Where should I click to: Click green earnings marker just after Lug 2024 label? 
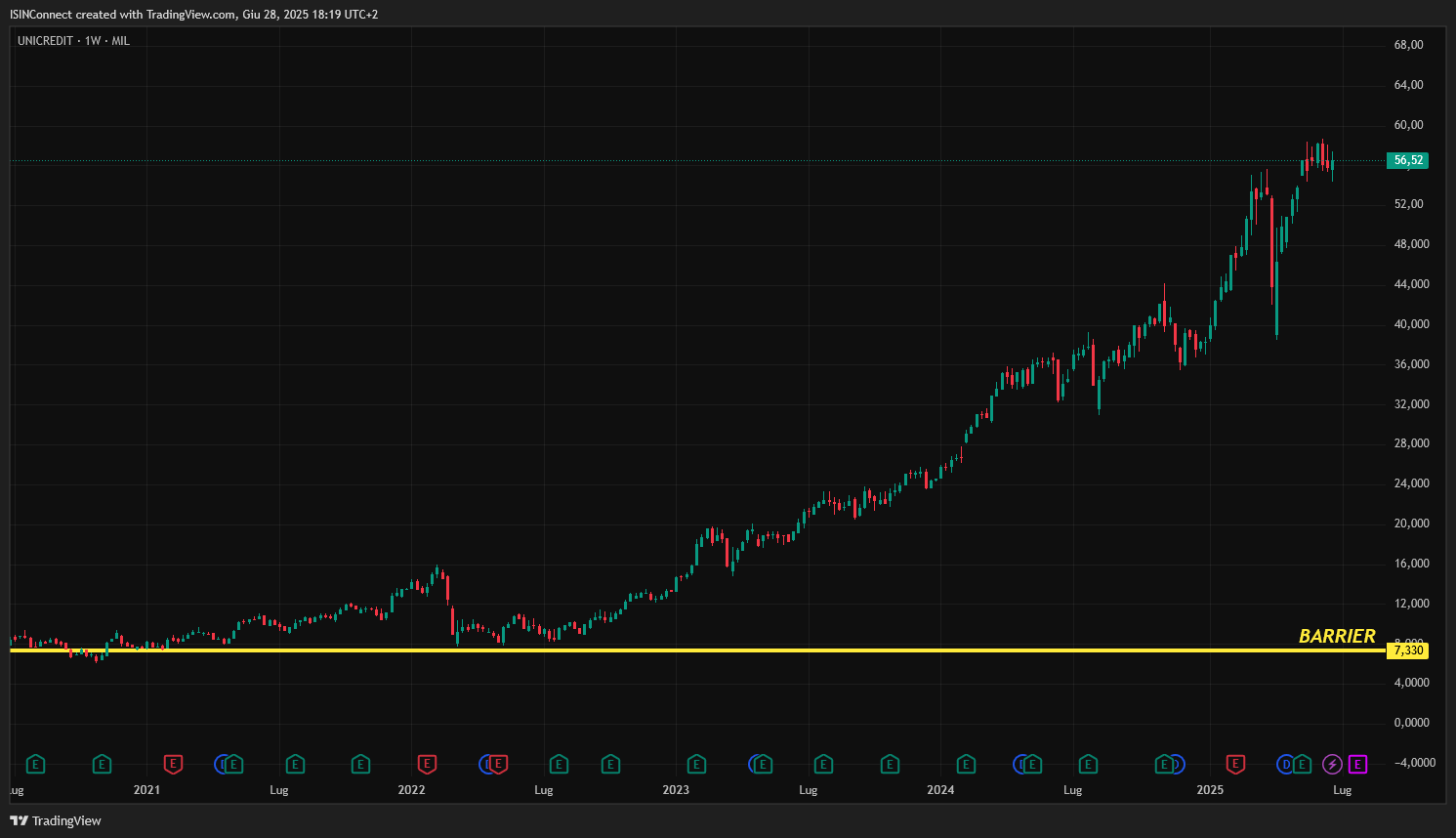tap(1088, 764)
